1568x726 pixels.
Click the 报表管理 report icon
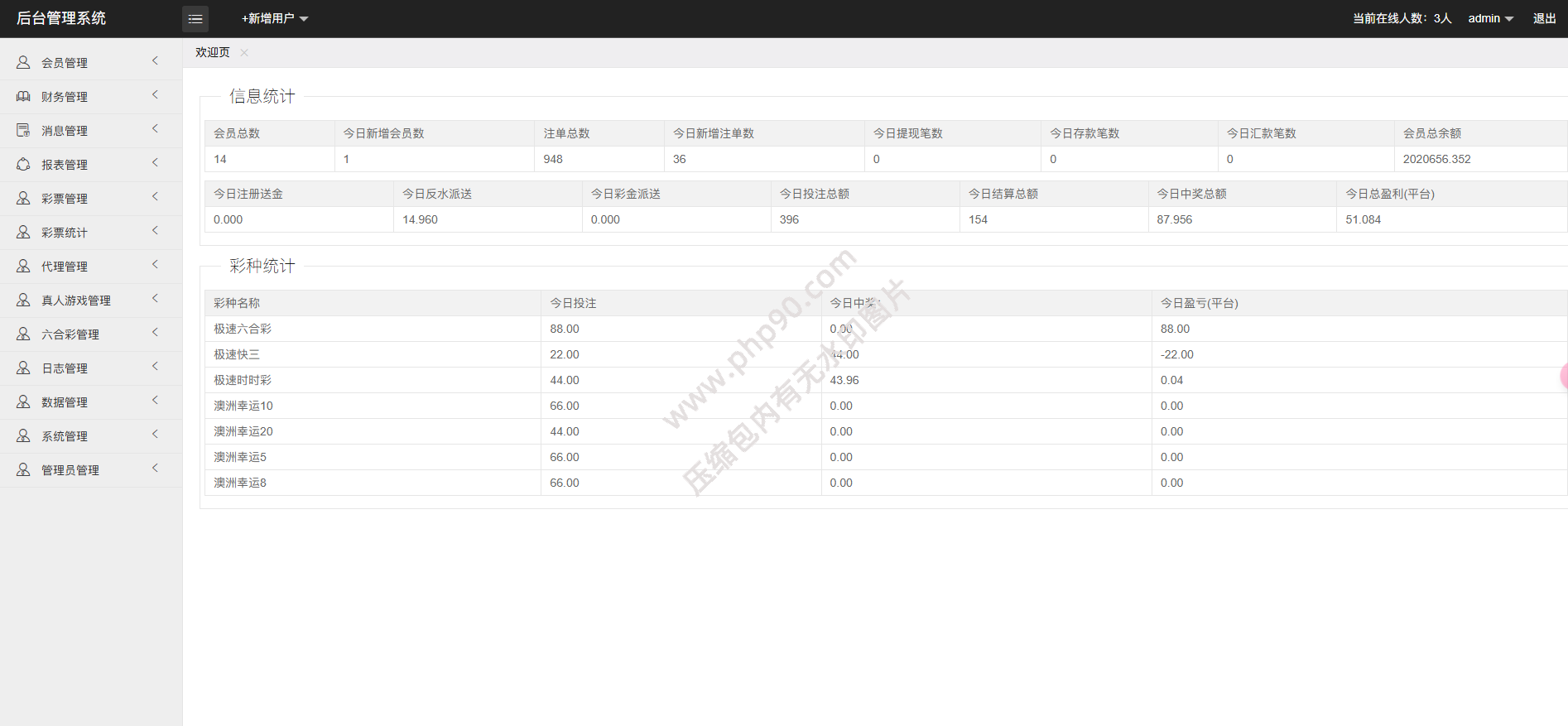tap(23, 164)
